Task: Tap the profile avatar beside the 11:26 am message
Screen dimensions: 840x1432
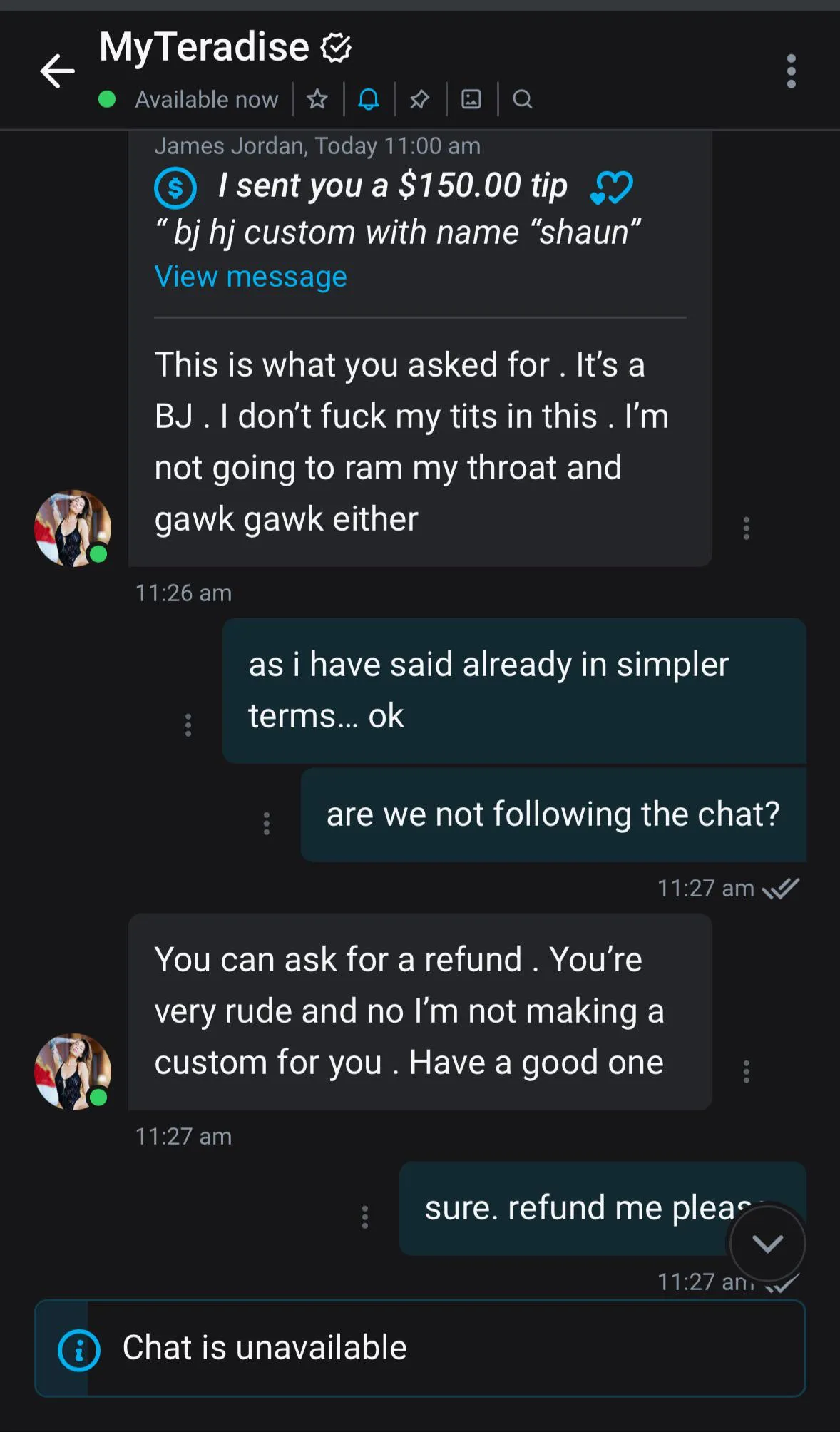Action: 73,528
